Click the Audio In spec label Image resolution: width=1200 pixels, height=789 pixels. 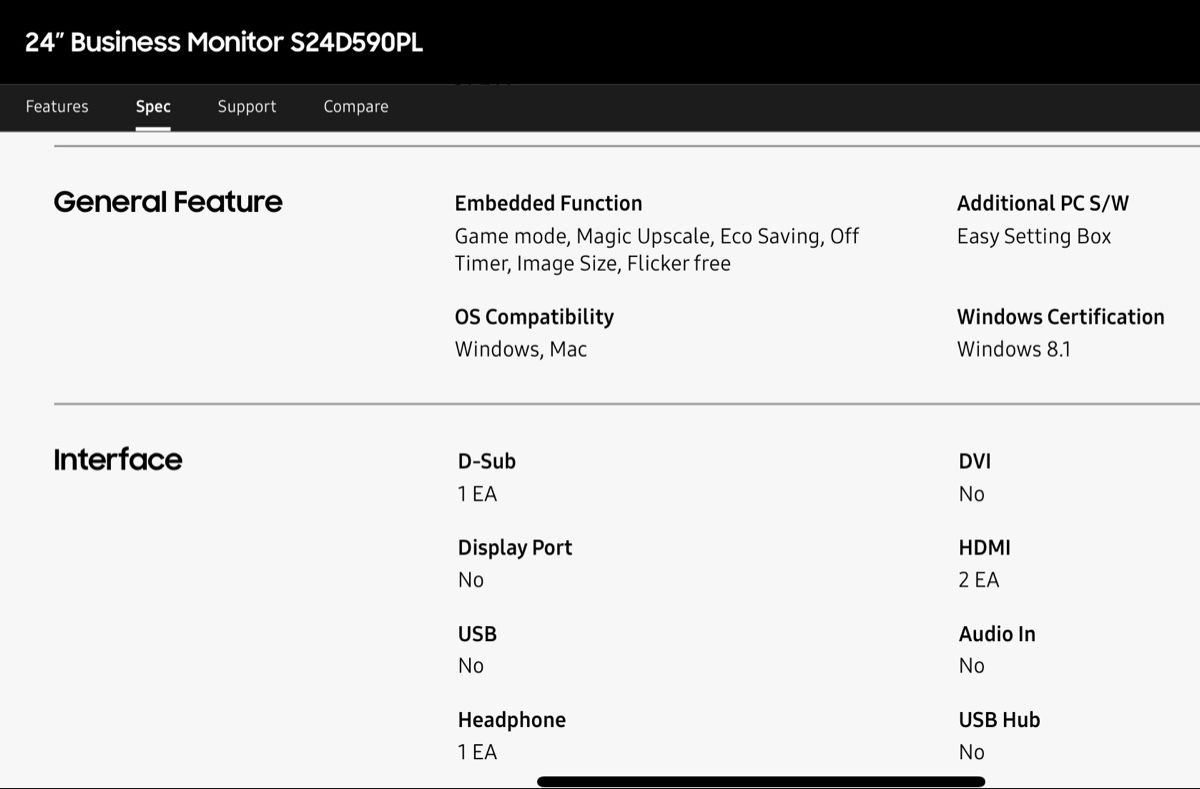tap(997, 634)
